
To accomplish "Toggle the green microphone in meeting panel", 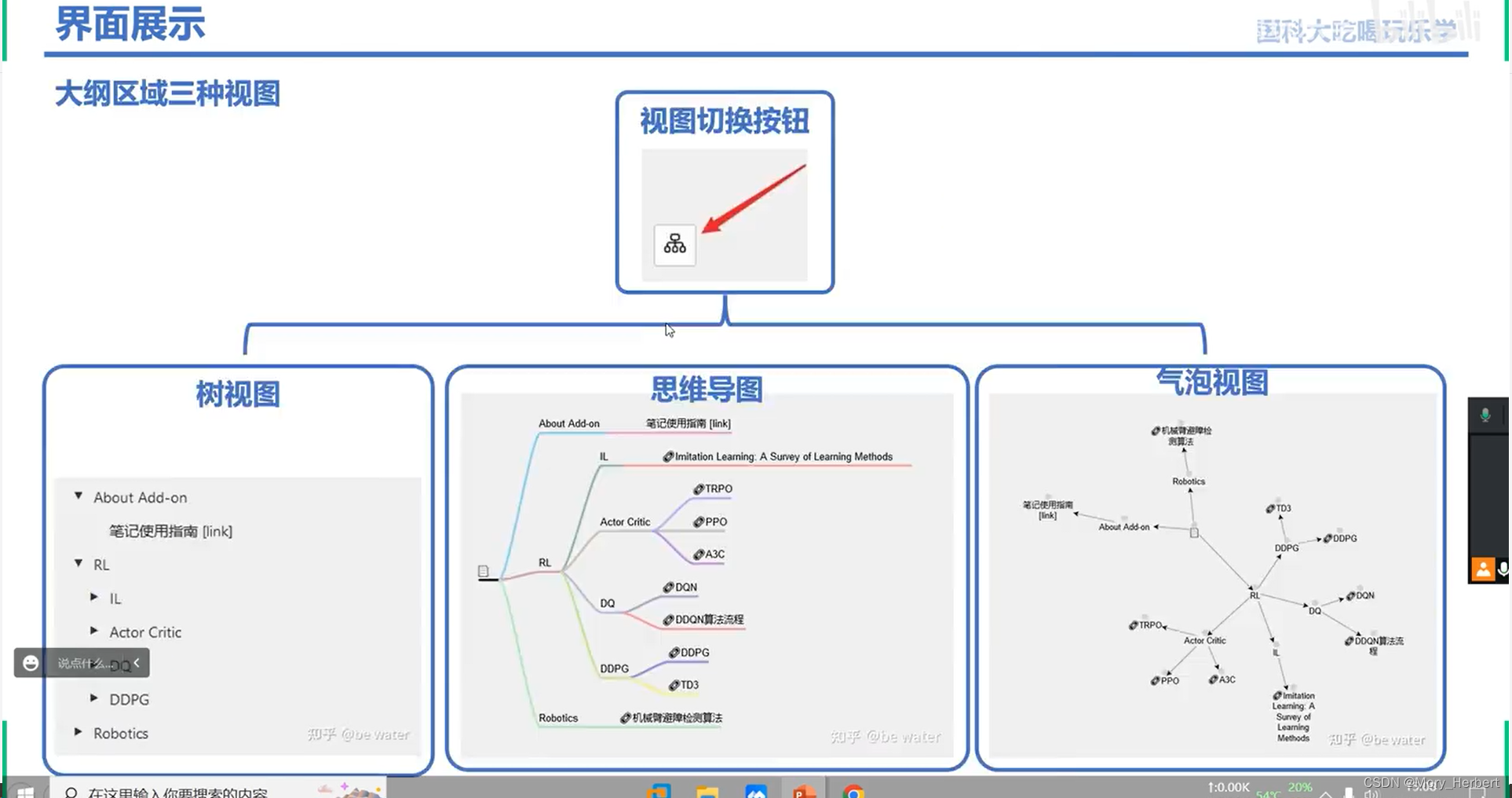I will pos(1485,415).
